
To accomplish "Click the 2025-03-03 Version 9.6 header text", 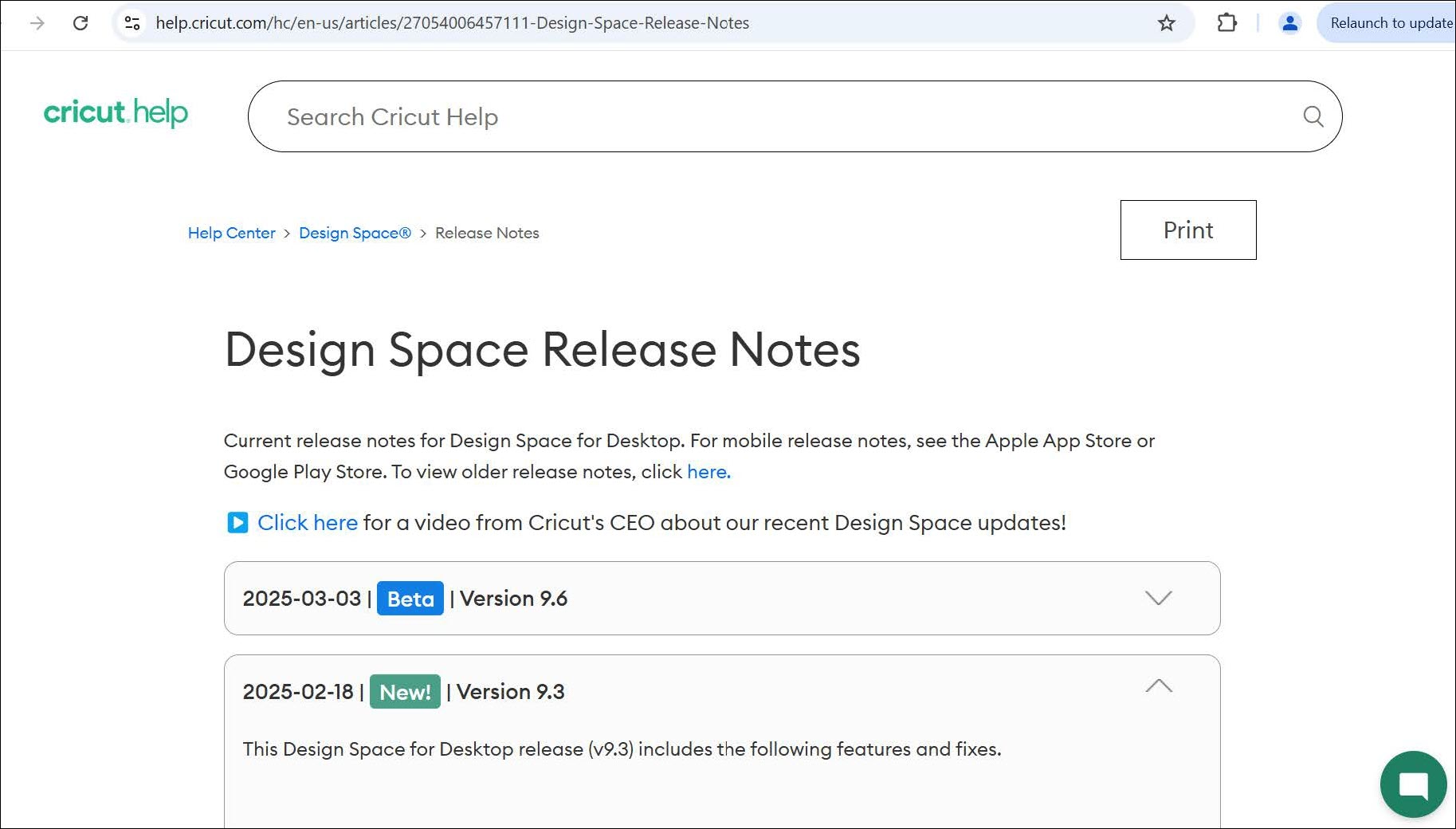I will pyautogui.click(x=405, y=599).
